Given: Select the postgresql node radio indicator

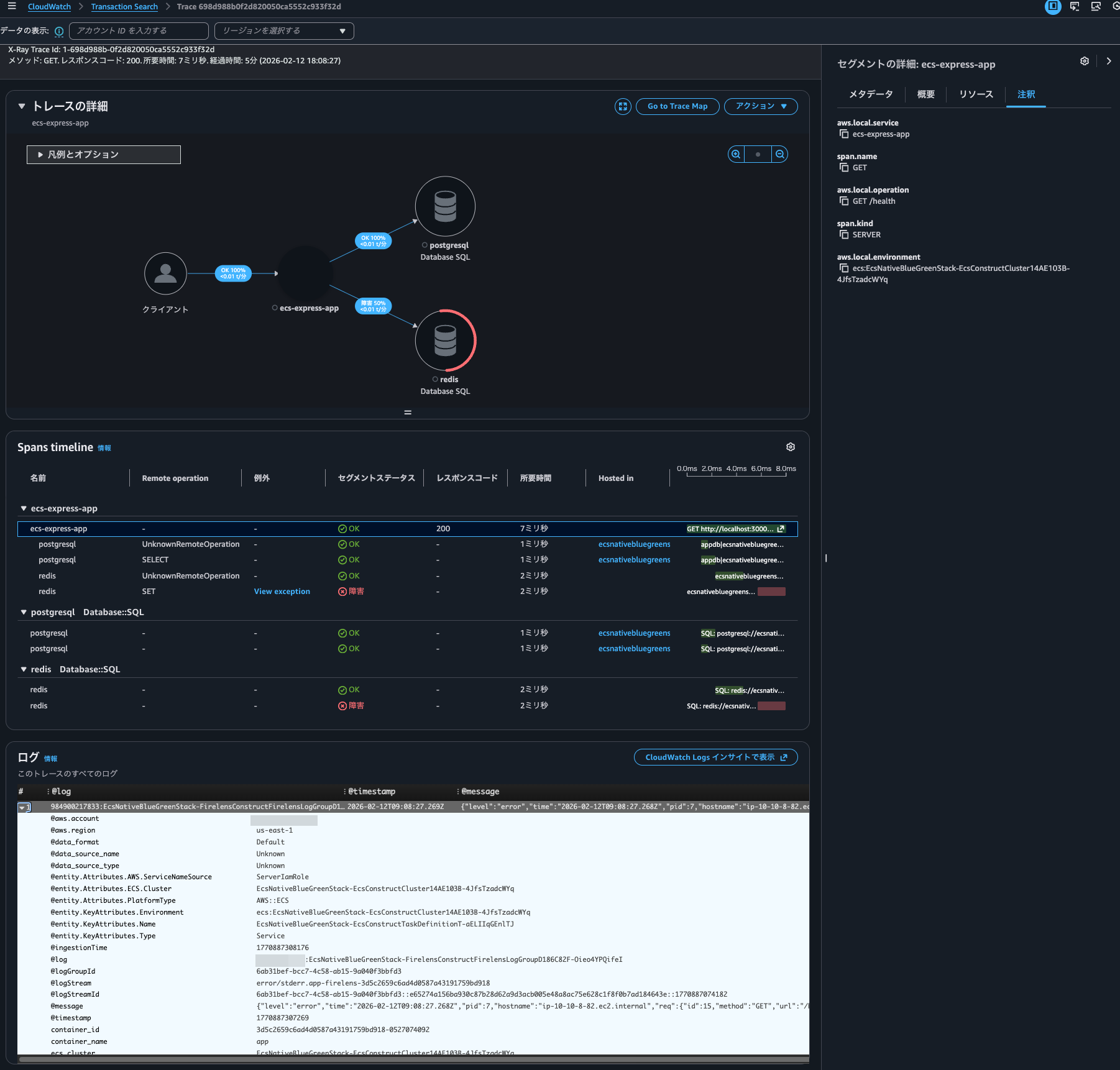Looking at the screenshot, I should click(425, 245).
